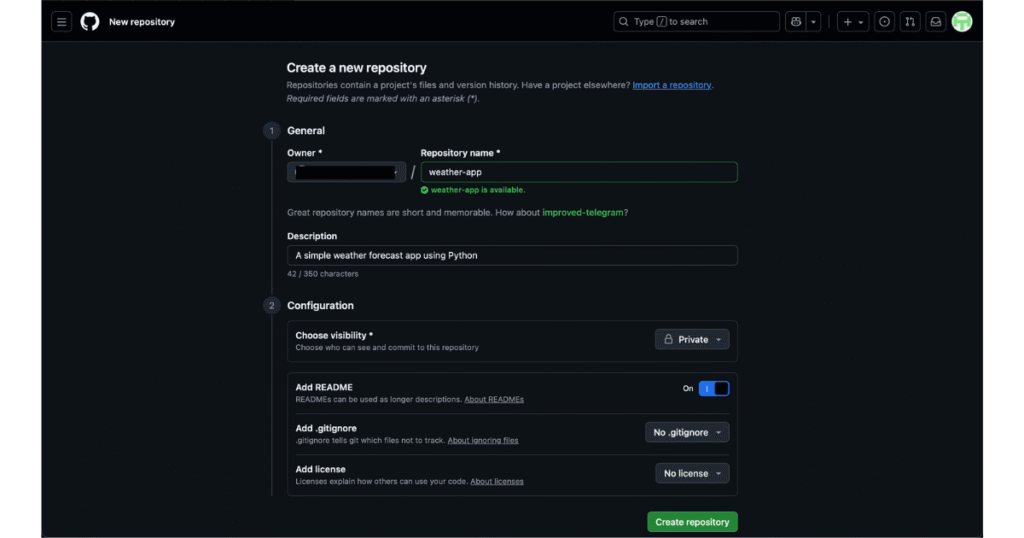This screenshot has height=538, width=1024.
Task: Open the Private visibility dropdown
Action: click(x=692, y=340)
